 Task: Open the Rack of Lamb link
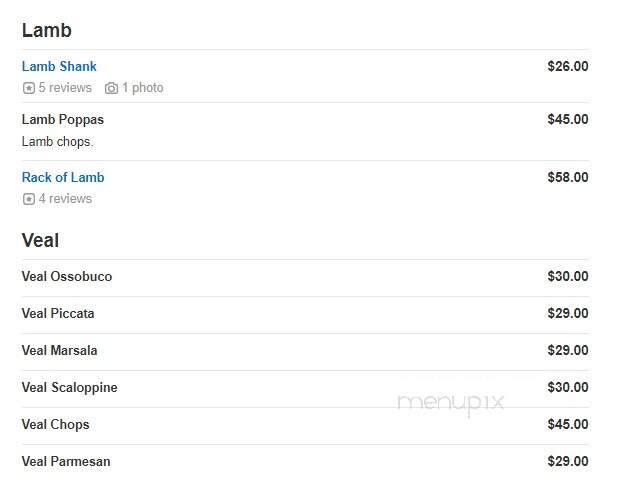coord(63,177)
